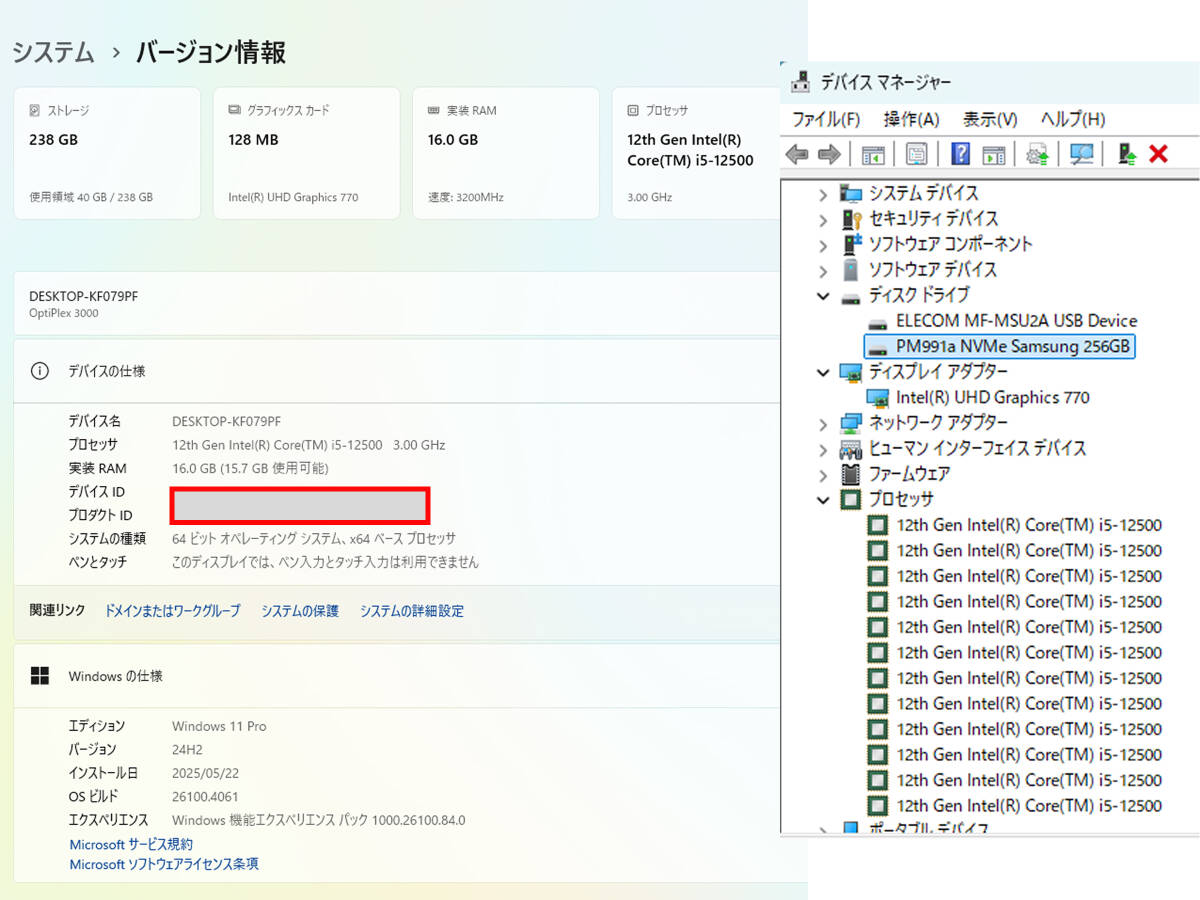Click the Intel UHD Graphics 770 adapter icon
This screenshot has height=900, width=1200.
[x=878, y=398]
